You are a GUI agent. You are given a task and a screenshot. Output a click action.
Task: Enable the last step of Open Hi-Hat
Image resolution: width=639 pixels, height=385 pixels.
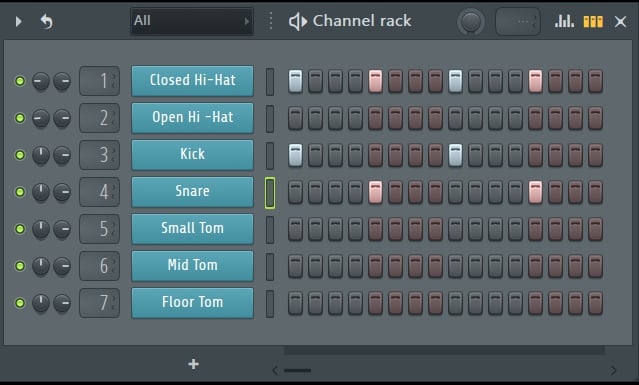[x=595, y=118]
